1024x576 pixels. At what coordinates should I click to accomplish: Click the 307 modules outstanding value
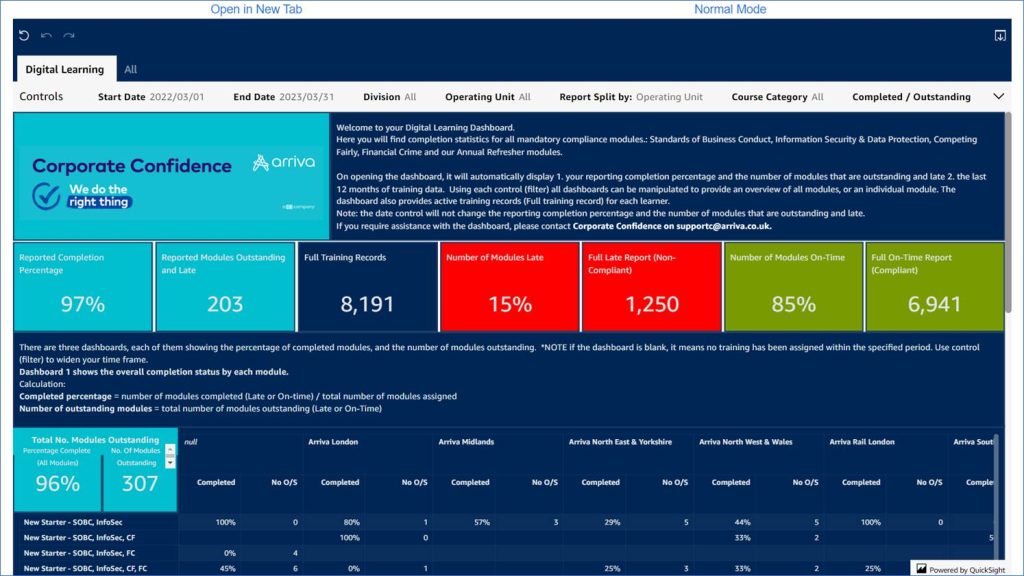140,483
